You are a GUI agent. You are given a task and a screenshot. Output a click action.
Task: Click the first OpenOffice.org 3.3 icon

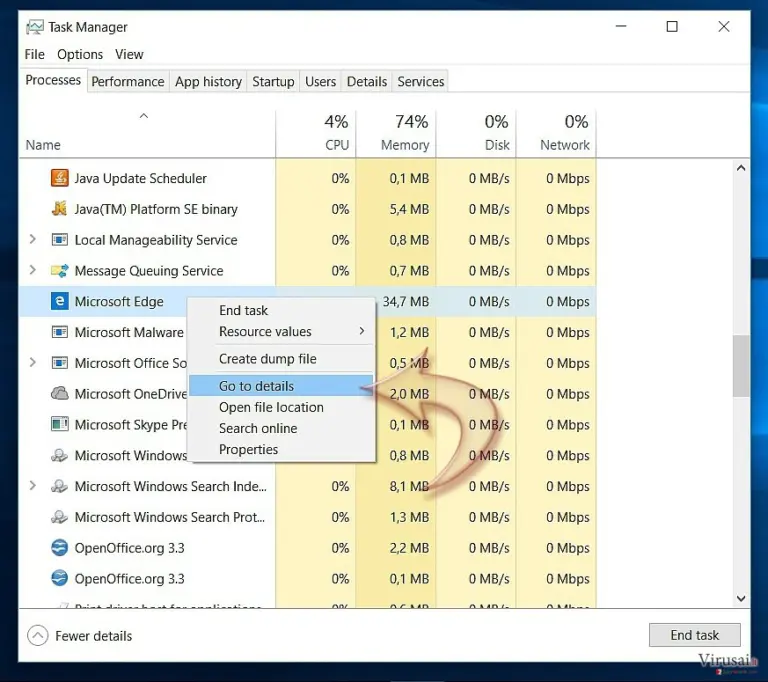pyautogui.click(x=59, y=548)
